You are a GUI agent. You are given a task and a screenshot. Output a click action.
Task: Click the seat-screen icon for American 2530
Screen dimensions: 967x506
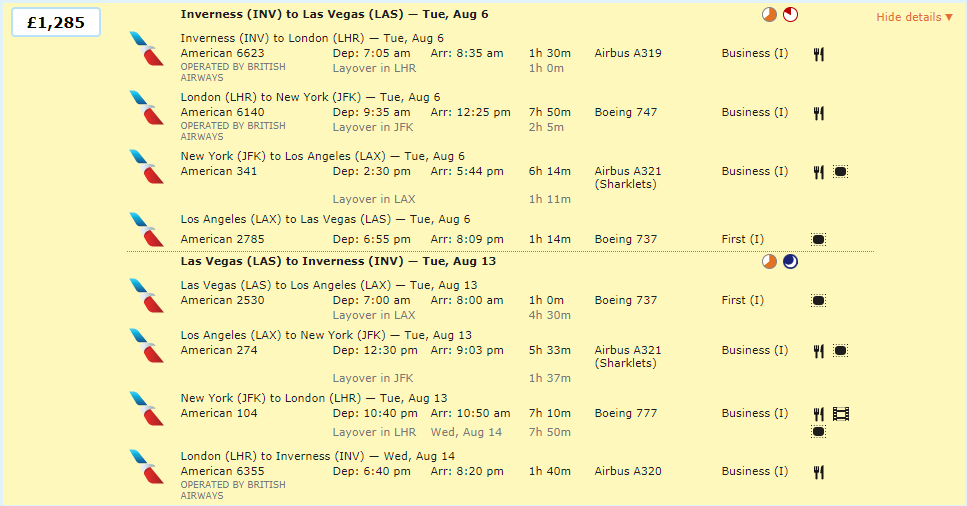pos(818,301)
